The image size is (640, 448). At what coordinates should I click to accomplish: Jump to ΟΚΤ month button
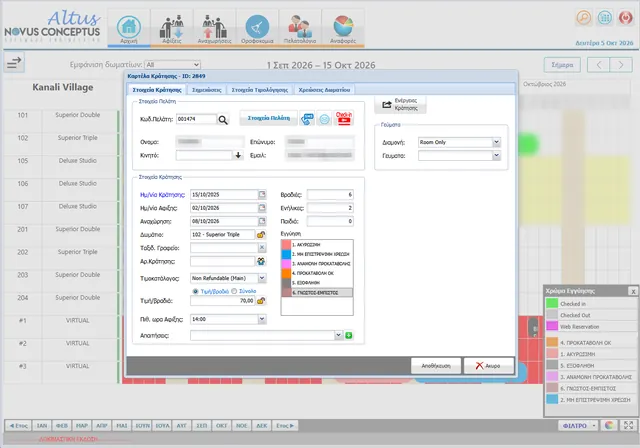pos(222,426)
